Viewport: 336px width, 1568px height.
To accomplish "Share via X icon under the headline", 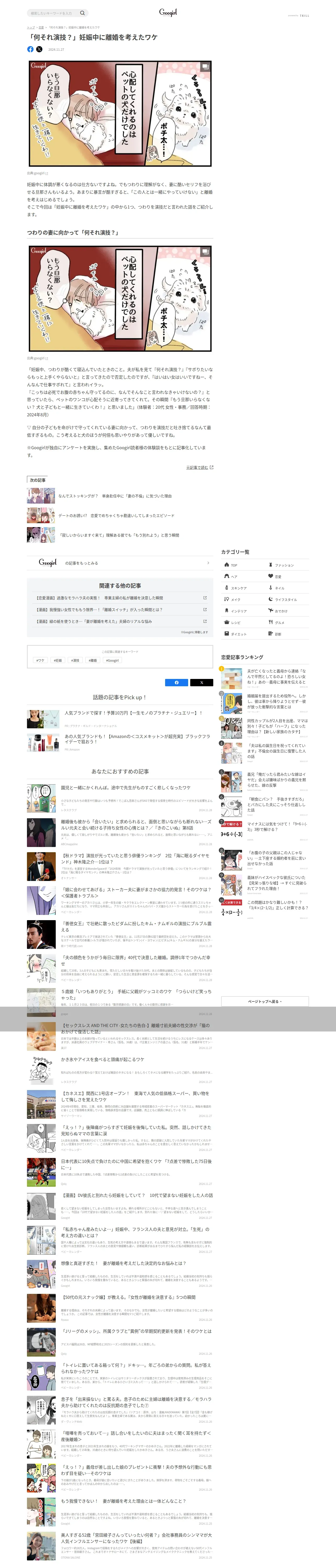I will tap(40, 49).
